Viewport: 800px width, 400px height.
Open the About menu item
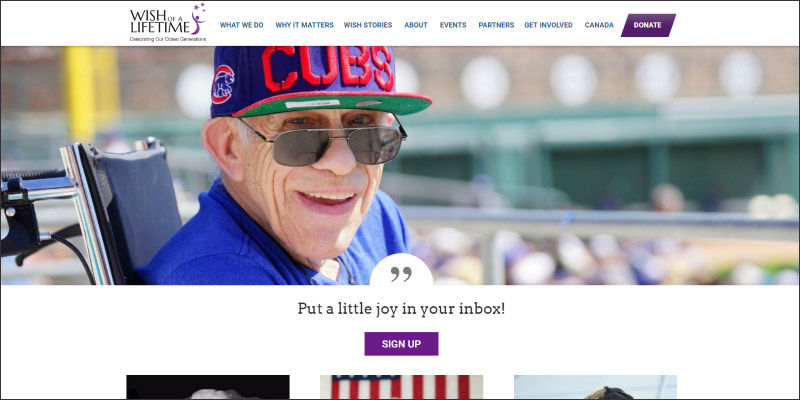tap(416, 25)
